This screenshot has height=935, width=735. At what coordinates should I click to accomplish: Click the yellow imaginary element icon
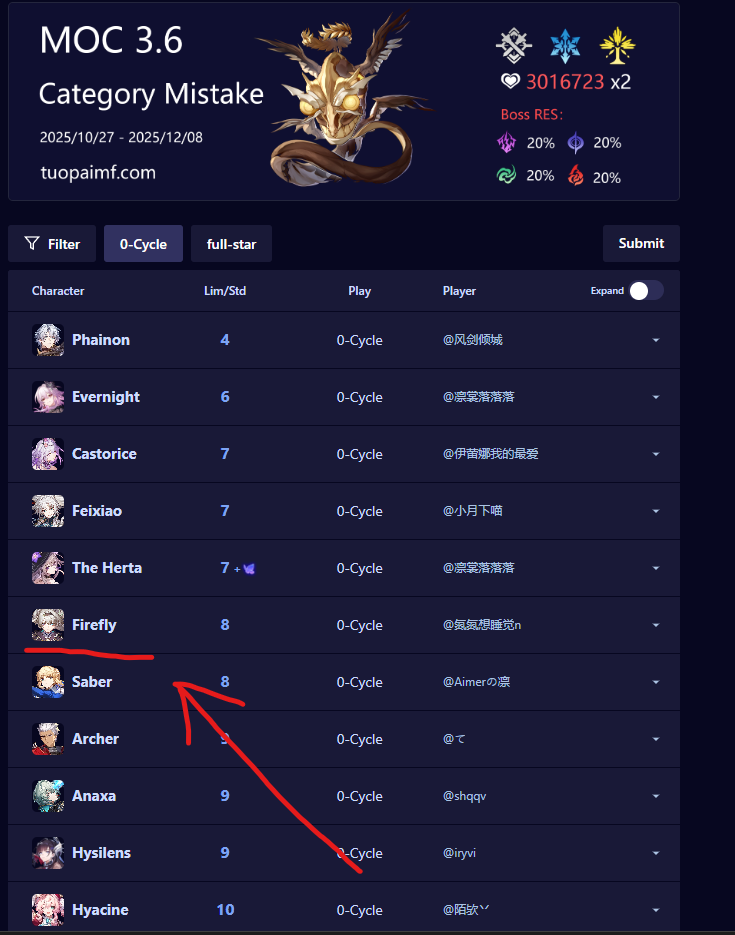click(618, 46)
